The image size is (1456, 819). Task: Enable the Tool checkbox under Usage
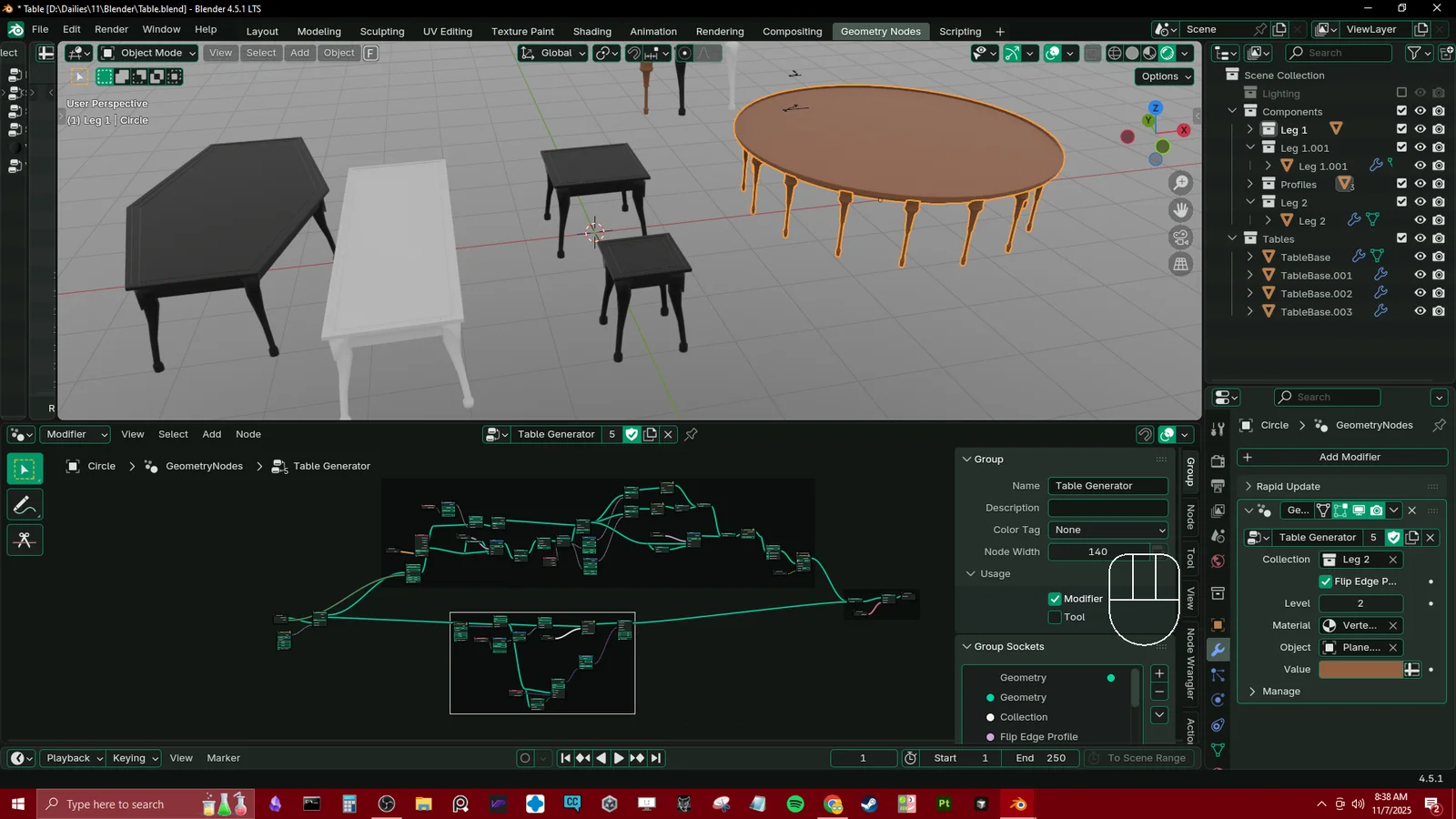coord(1055,616)
